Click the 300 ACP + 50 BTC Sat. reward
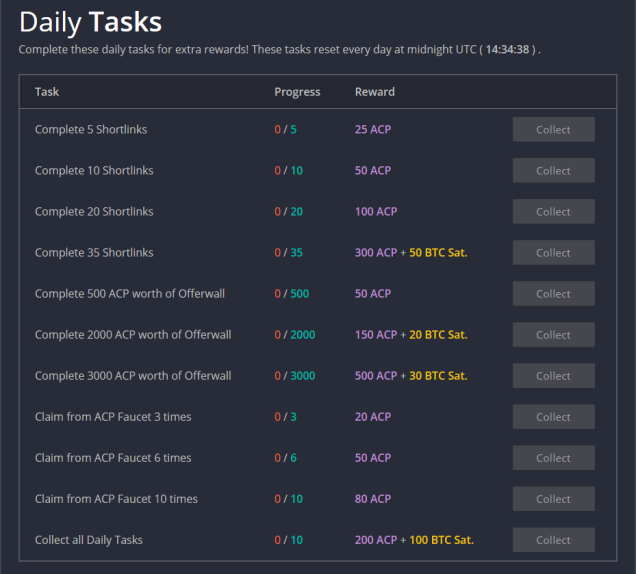The image size is (636, 574). (x=411, y=252)
